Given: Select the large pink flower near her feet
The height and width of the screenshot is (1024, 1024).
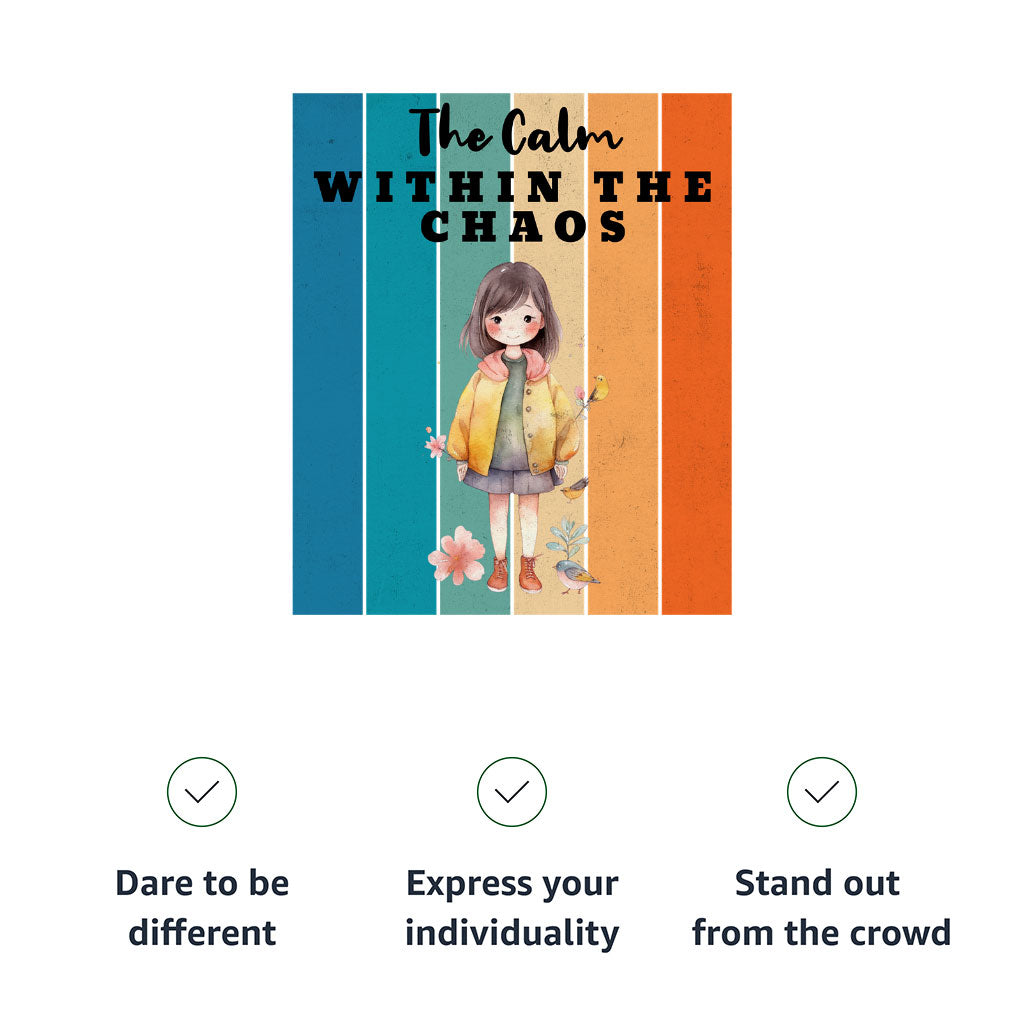Looking at the screenshot, I should tap(457, 558).
